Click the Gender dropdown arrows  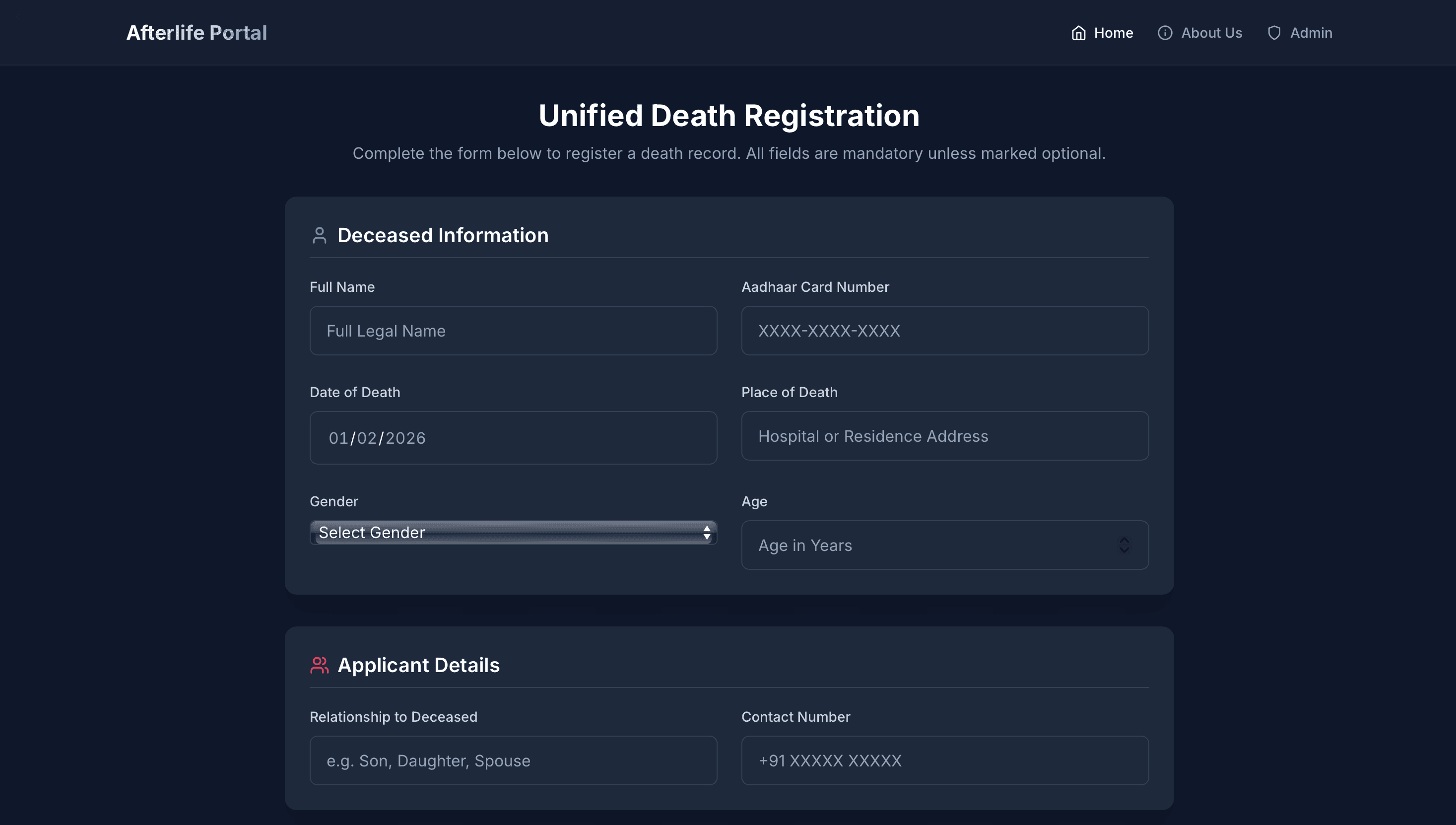pyautogui.click(x=706, y=533)
